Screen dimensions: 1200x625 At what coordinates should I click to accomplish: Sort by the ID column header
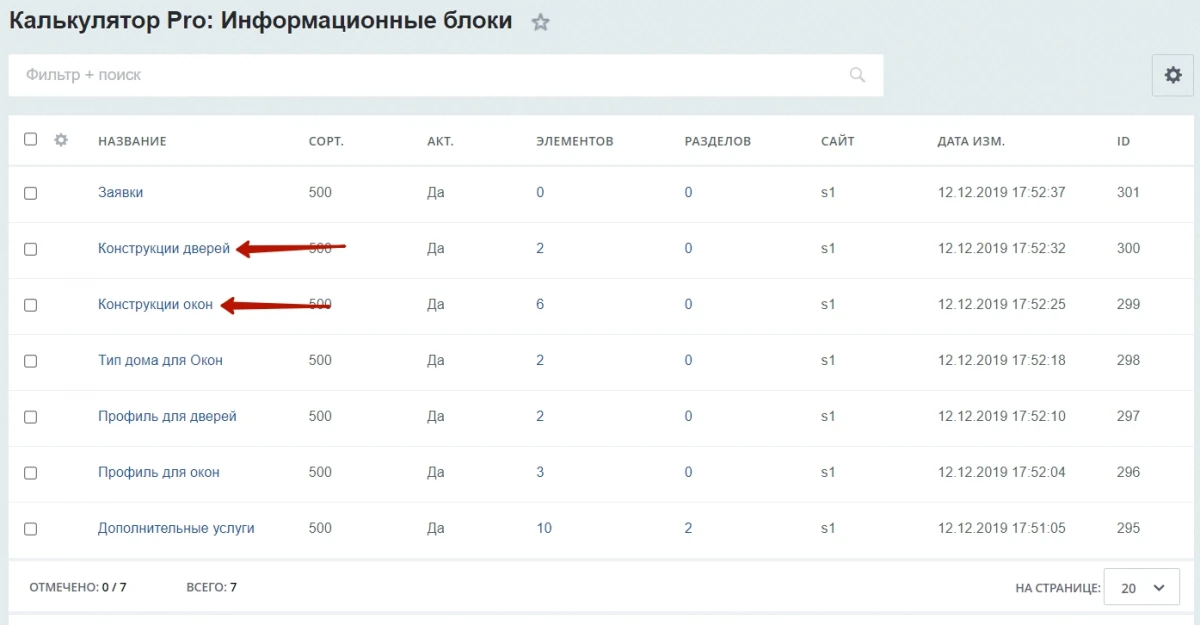(1123, 141)
